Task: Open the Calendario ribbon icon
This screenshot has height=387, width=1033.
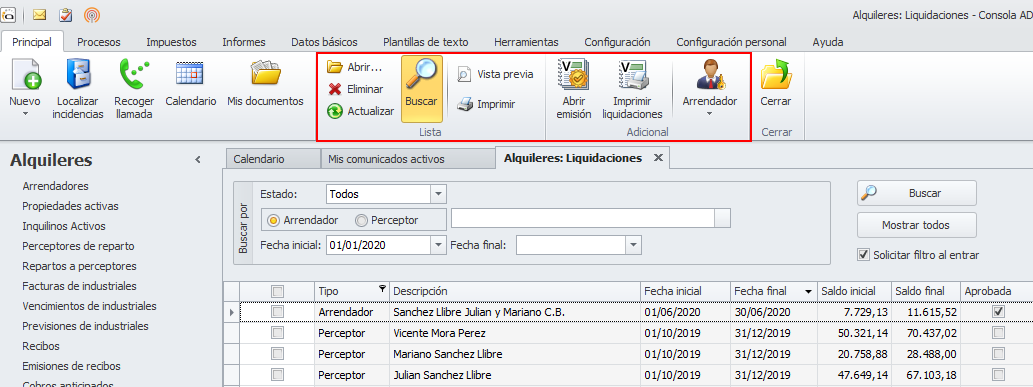Action: [190, 73]
